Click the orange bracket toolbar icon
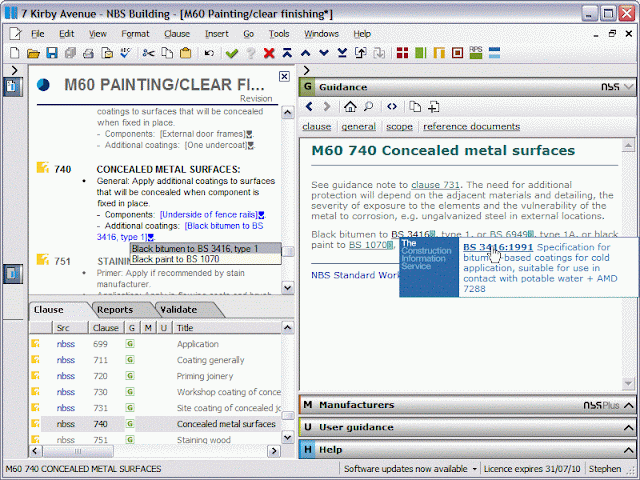The image size is (640, 480). pos(439,53)
